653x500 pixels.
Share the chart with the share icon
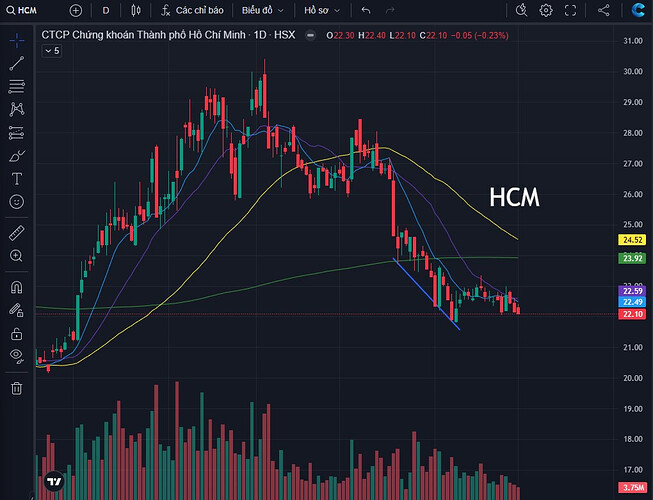coord(603,10)
